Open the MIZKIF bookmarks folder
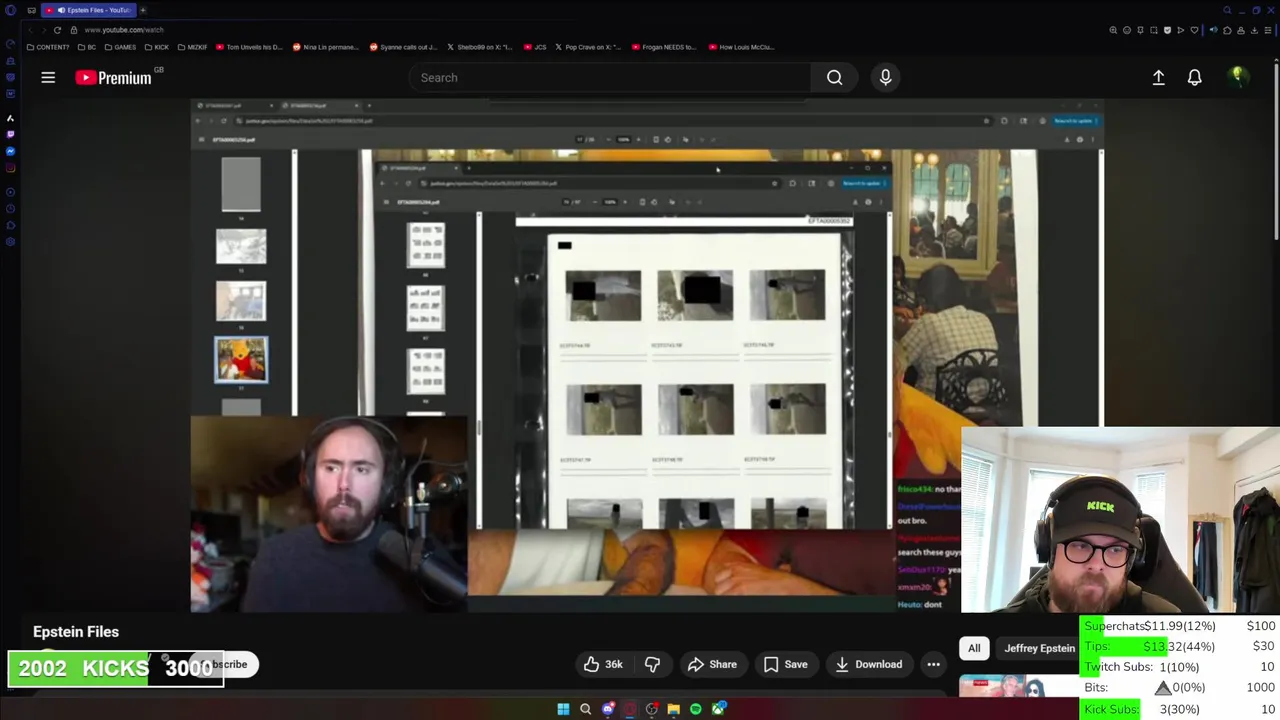 coord(192,47)
